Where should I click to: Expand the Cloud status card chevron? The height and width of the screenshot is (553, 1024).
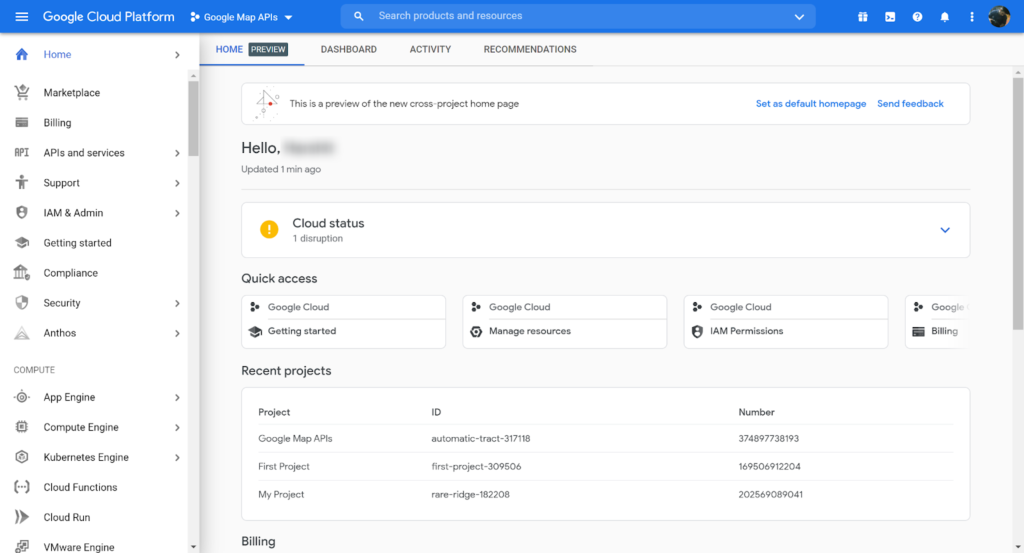945,230
